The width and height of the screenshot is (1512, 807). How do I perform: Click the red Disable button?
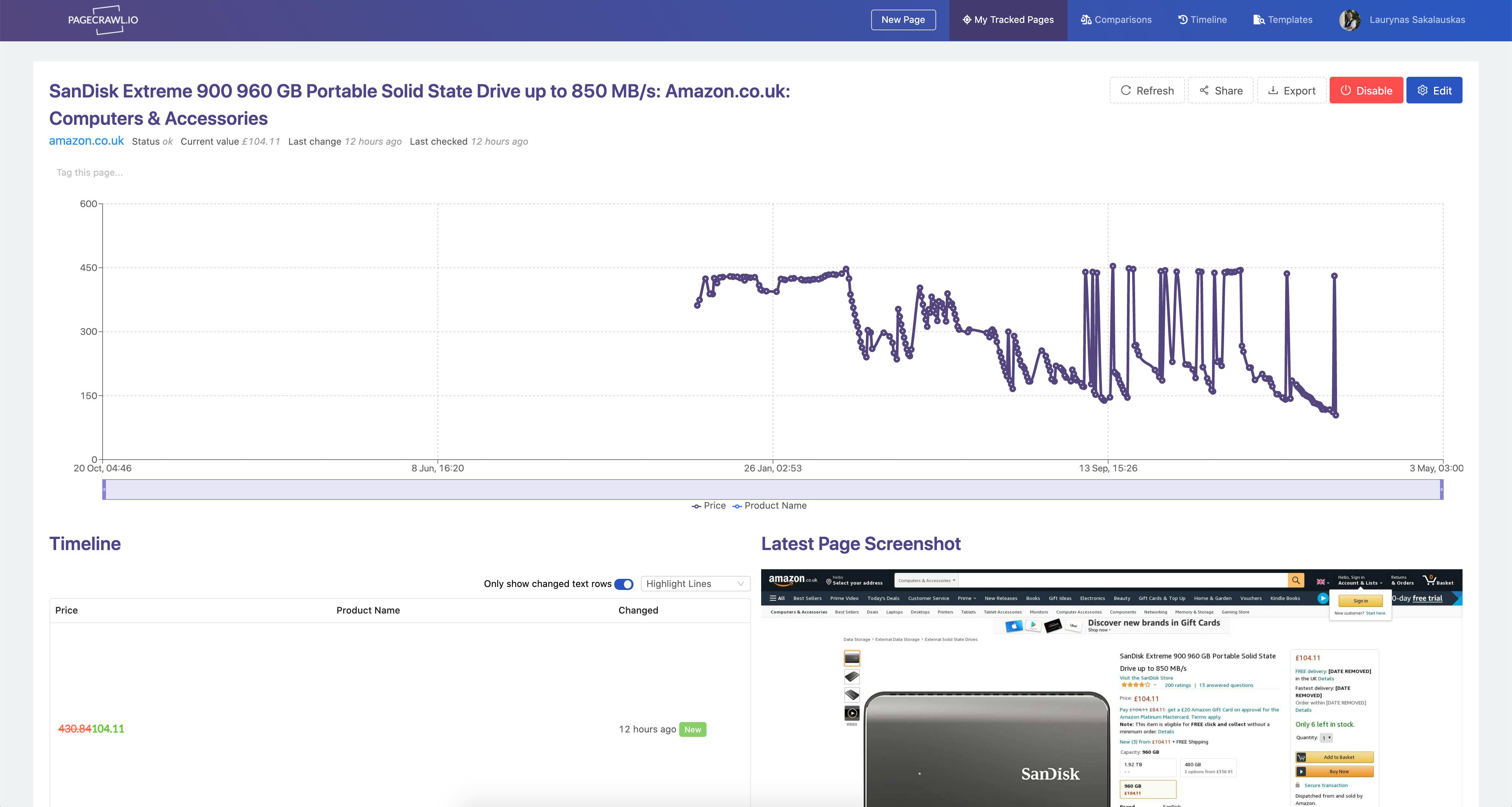pyautogui.click(x=1367, y=90)
